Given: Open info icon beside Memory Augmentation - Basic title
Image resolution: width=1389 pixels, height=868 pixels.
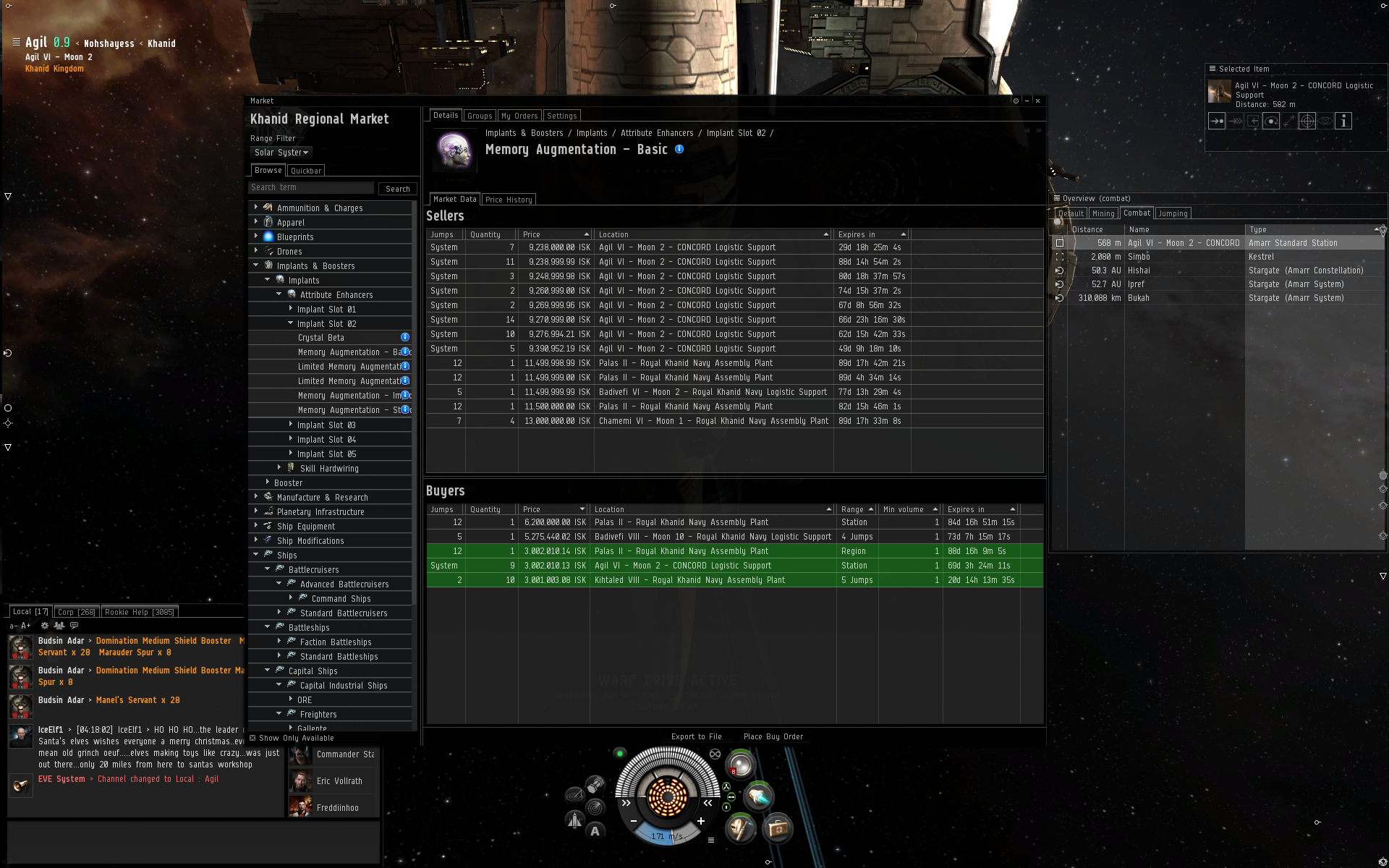Looking at the screenshot, I should 679,149.
